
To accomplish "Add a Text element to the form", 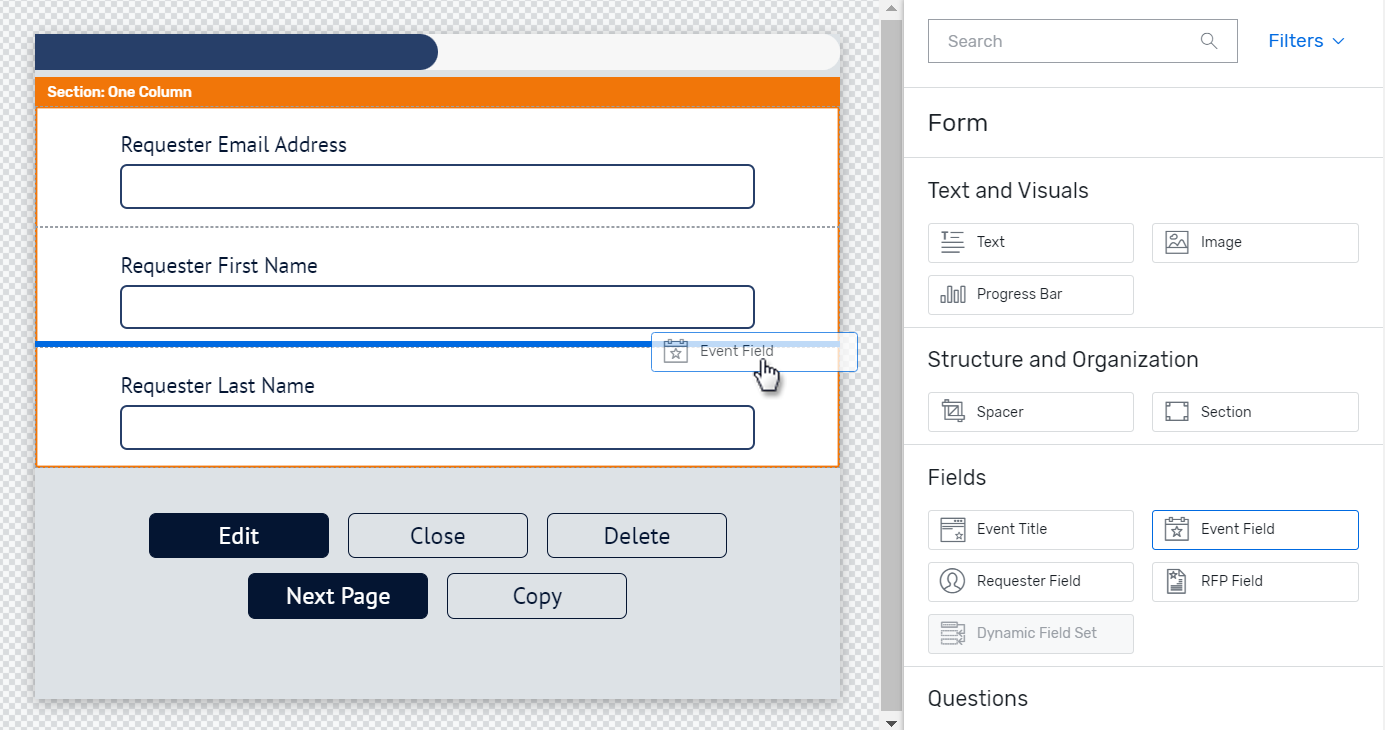I will [1030, 242].
